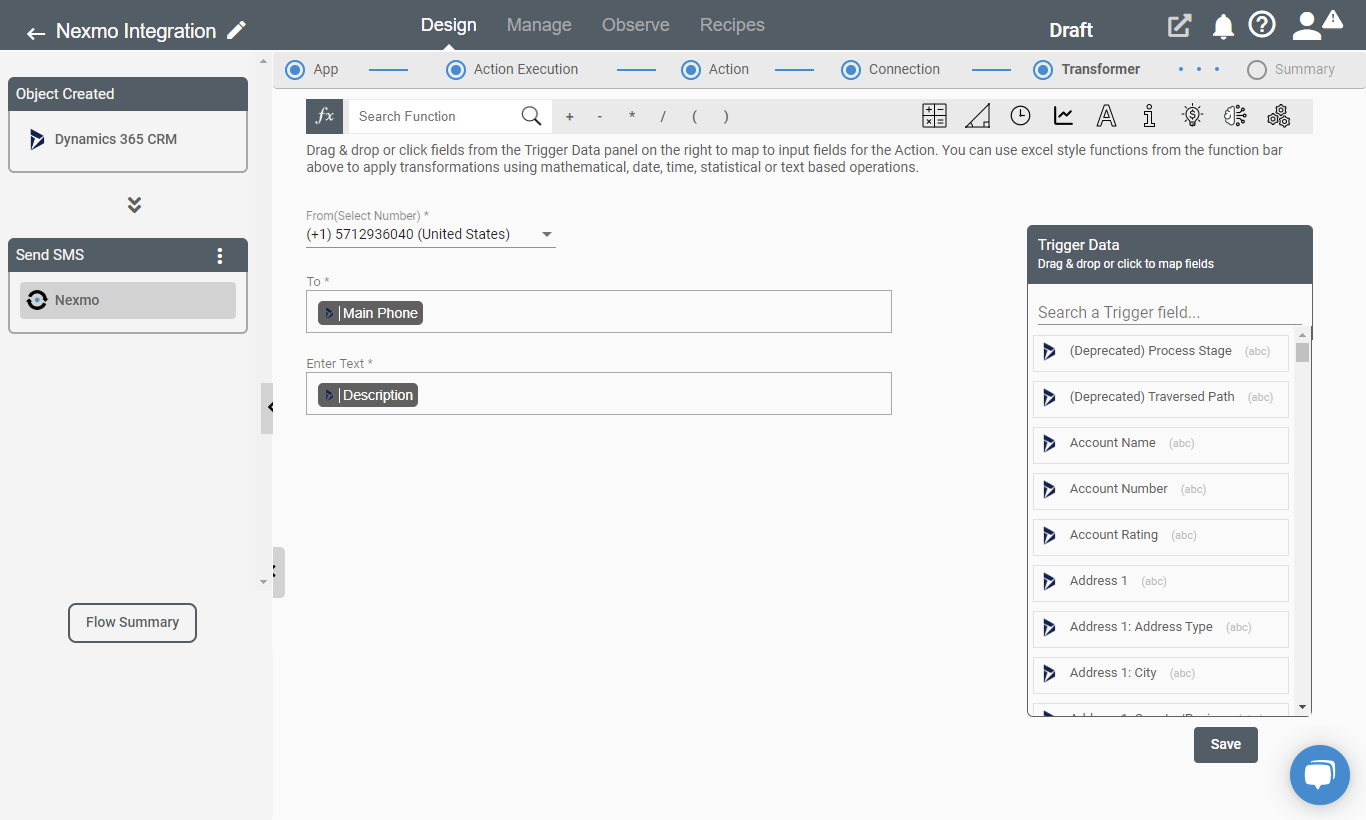Viewport: 1366px width, 820px height.
Task: Select the Main Phone mapped chip
Action: pyautogui.click(x=371, y=313)
